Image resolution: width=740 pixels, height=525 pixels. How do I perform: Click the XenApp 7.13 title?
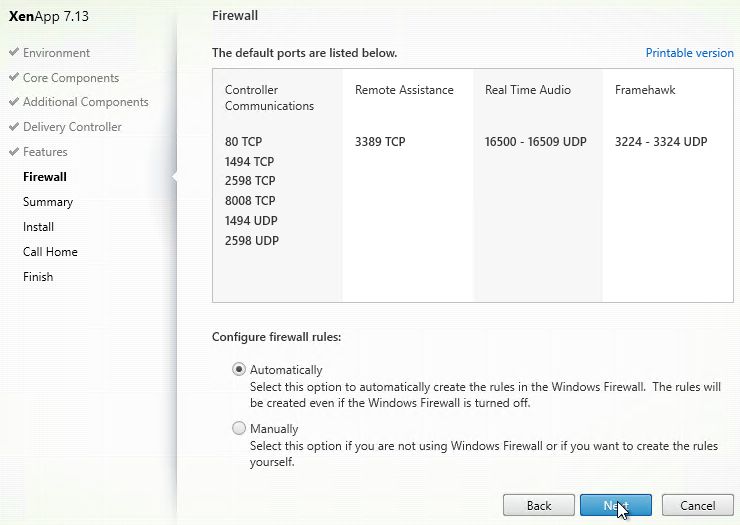tap(49, 16)
